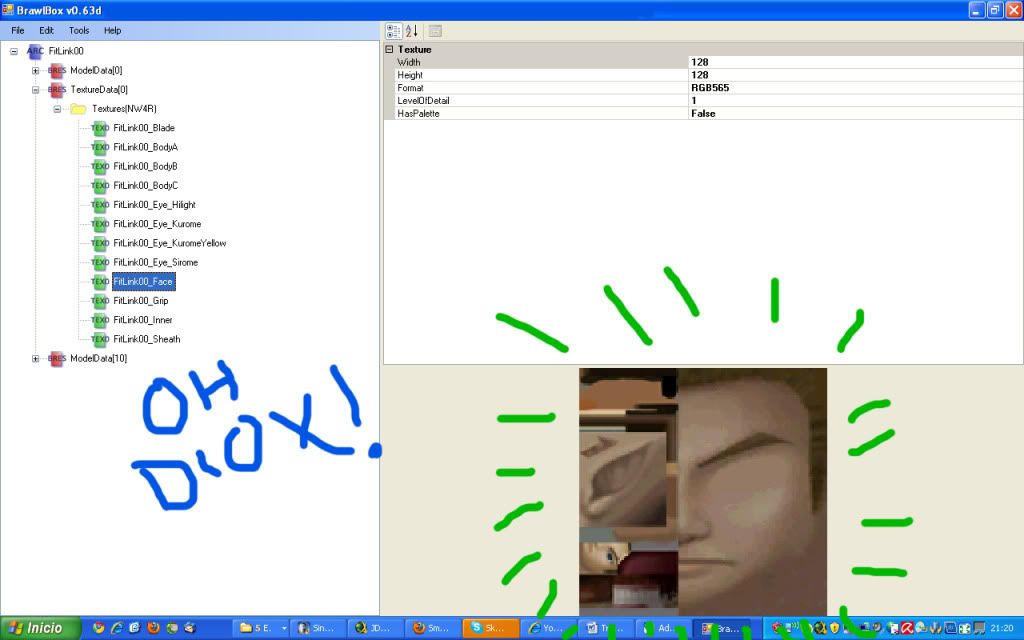
Task: Click the yellow Textures(NW4R) folder icon
Action: (x=78, y=109)
